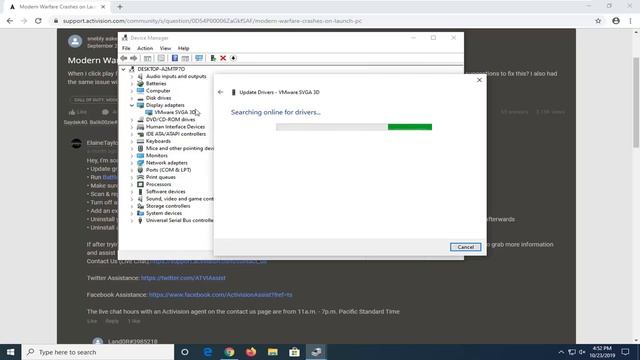Launch Microsoft Edge from taskbar
640x360 pixels.
[x=207, y=352]
